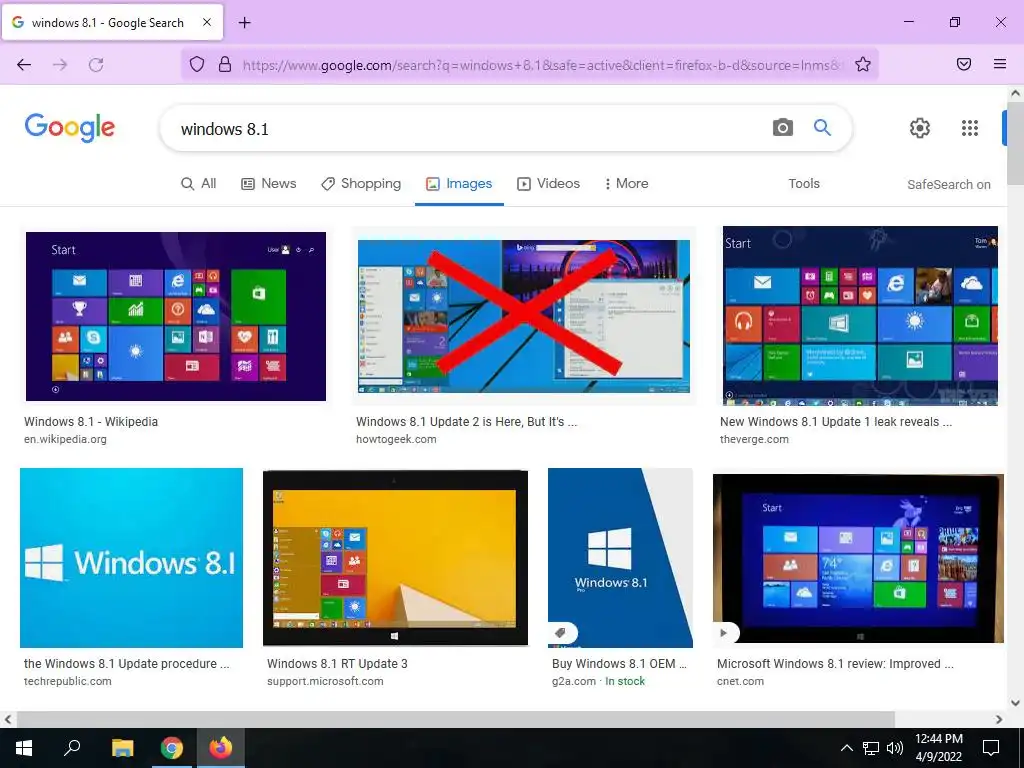
Task: Edit the windows 8.1 search box
Action: click(x=470, y=129)
